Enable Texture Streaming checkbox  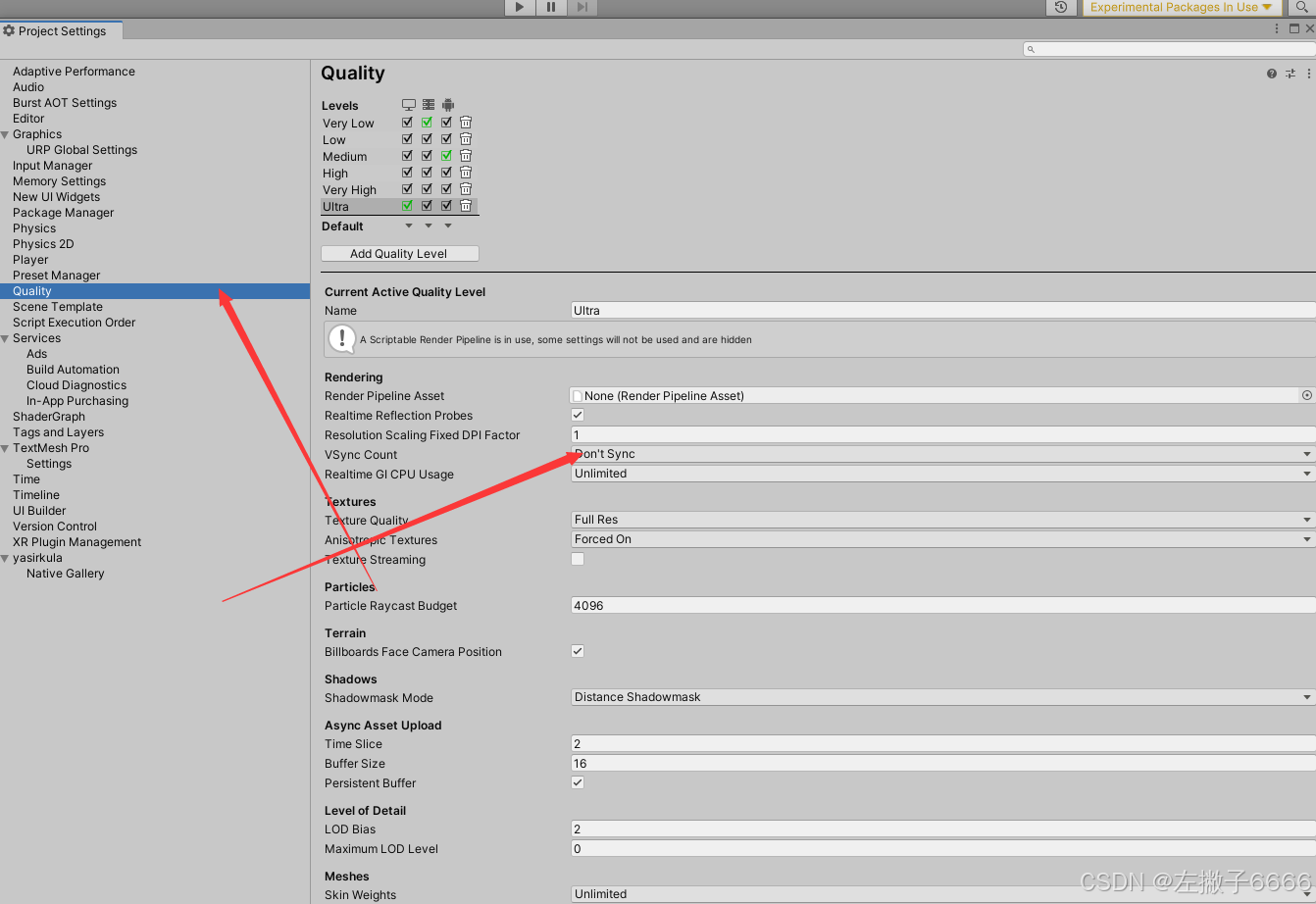pos(577,559)
